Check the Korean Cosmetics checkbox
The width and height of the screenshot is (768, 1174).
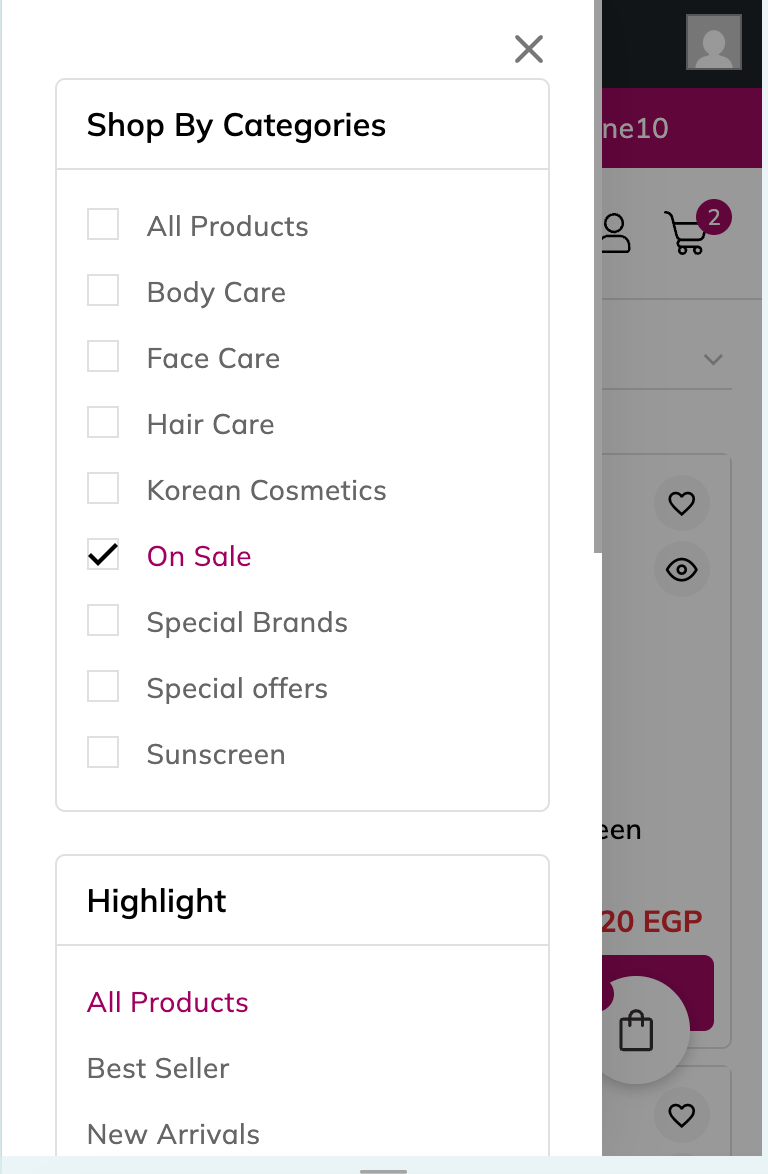pos(103,489)
